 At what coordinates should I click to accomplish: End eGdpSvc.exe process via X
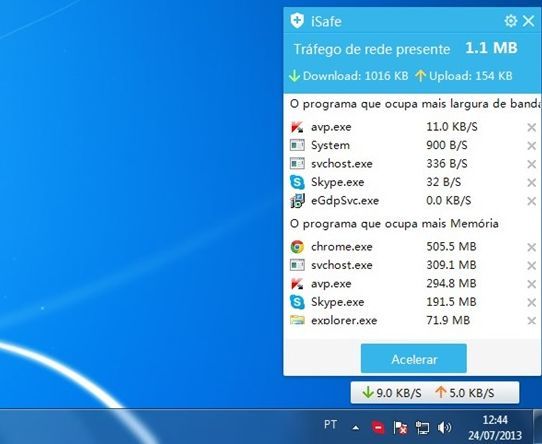pyautogui.click(x=531, y=201)
